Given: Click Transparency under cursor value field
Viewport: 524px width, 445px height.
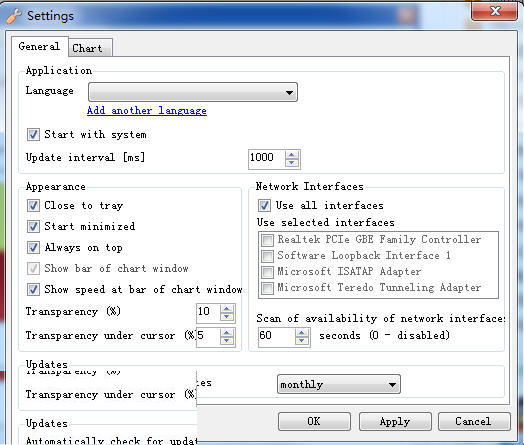Looking at the screenshot, I should 208,336.
